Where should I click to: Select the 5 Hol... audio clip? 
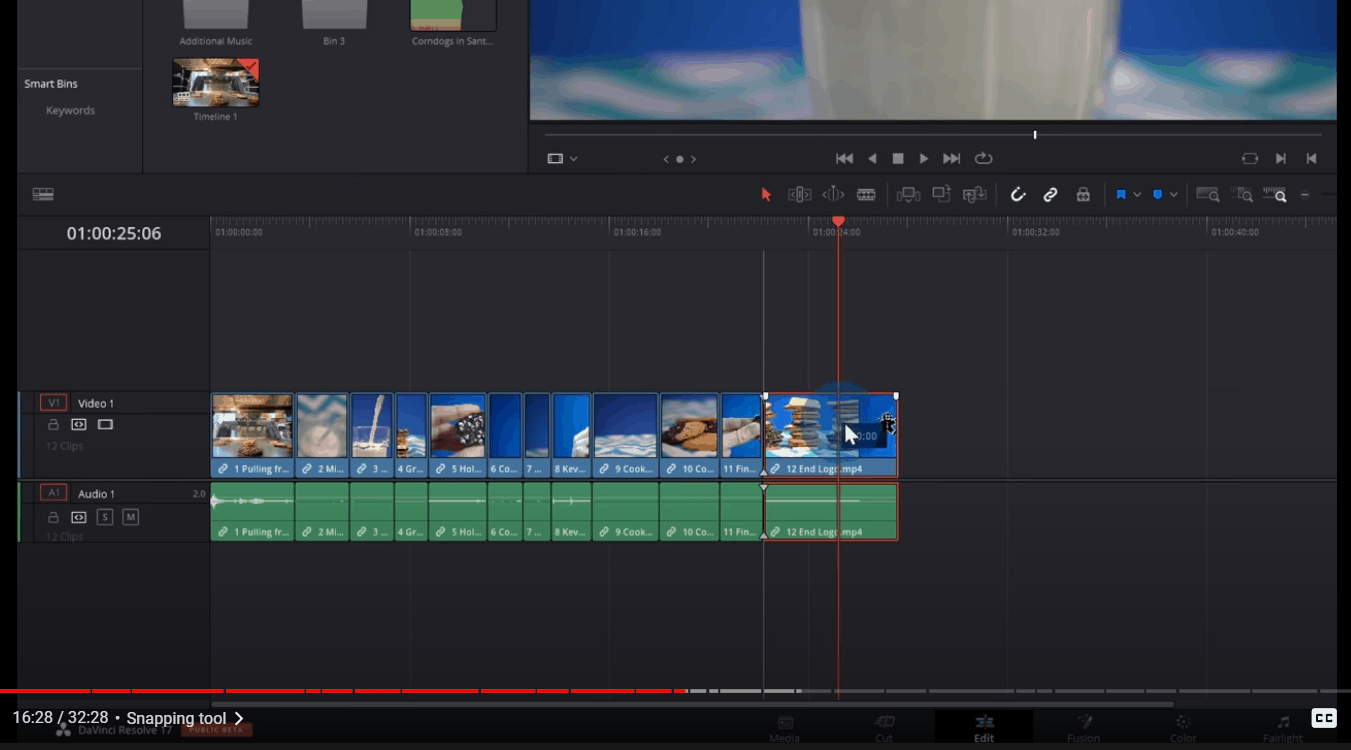click(x=457, y=512)
